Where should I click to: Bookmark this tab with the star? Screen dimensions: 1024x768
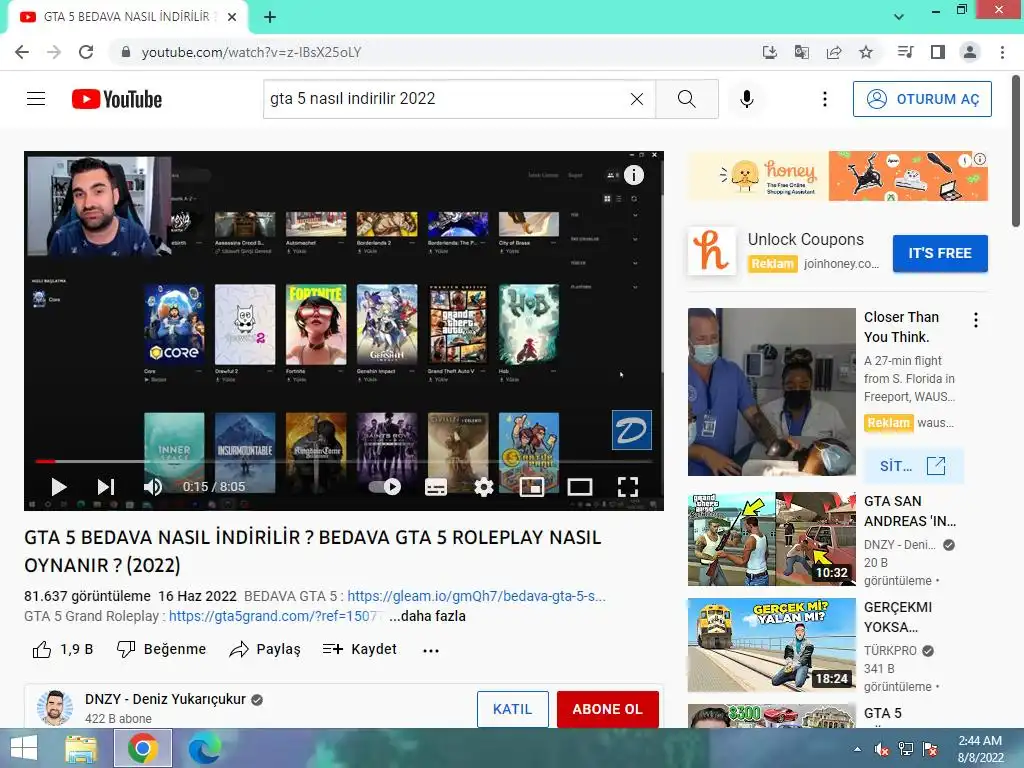pos(866,52)
